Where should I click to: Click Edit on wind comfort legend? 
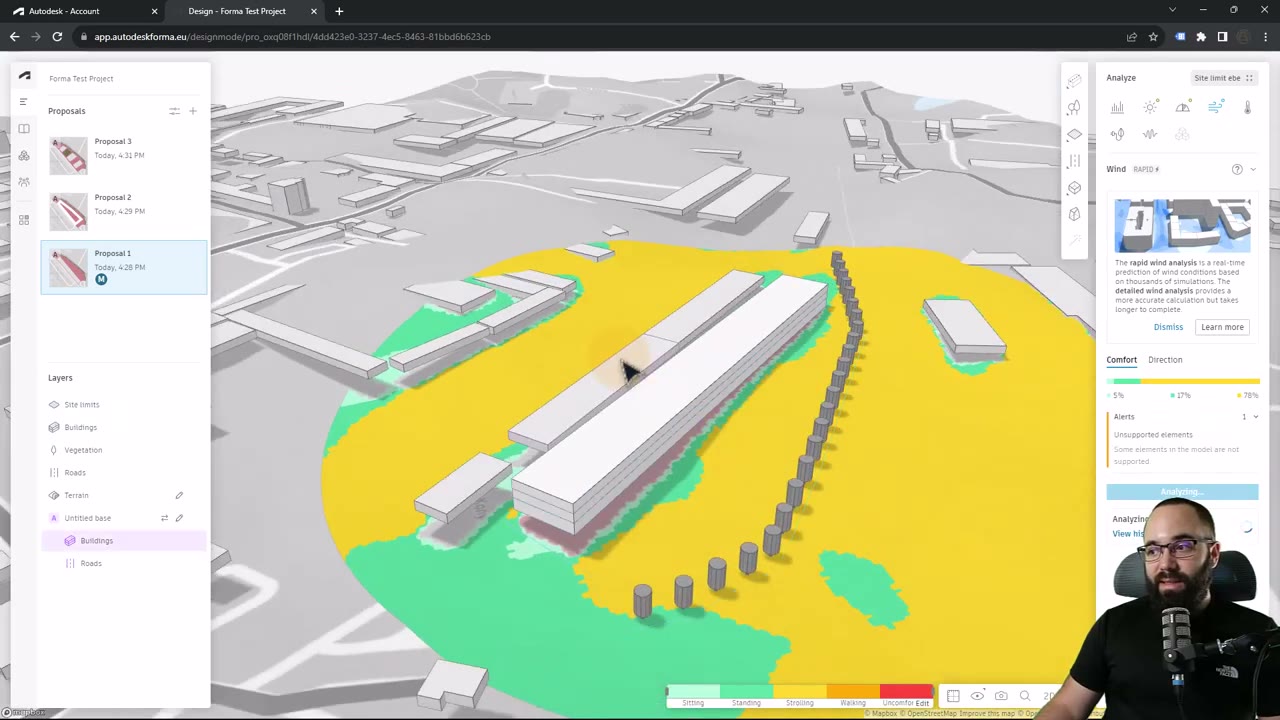point(922,703)
